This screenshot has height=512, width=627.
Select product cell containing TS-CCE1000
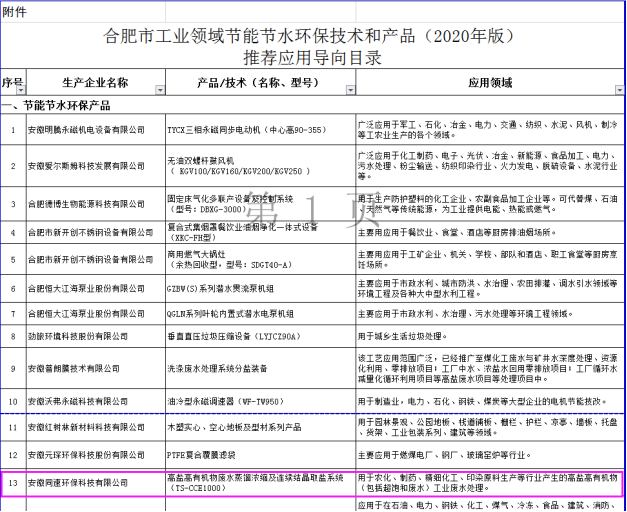coord(261,483)
